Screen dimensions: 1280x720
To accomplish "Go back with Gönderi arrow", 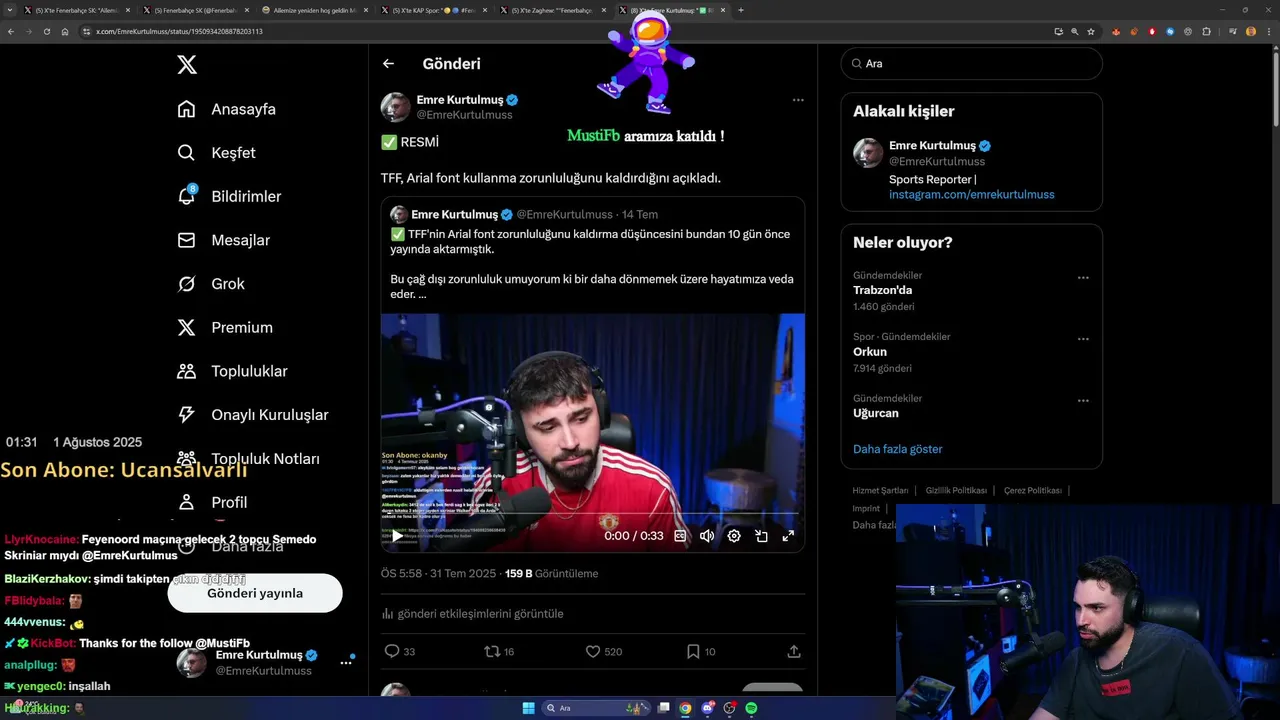I will (x=388, y=64).
